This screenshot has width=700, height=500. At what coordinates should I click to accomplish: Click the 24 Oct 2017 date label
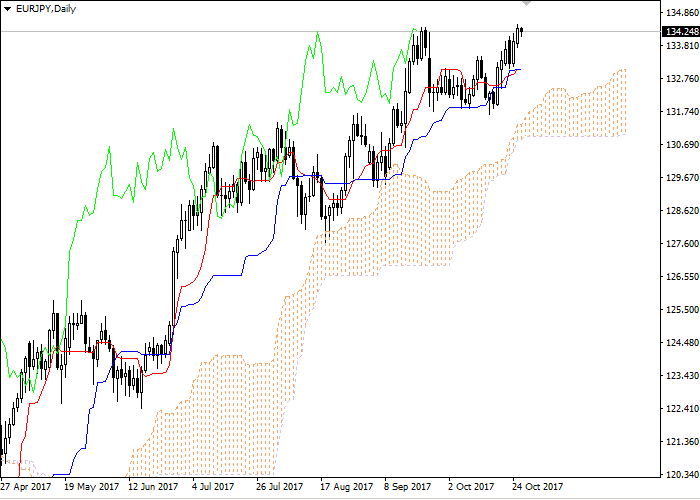[538, 487]
